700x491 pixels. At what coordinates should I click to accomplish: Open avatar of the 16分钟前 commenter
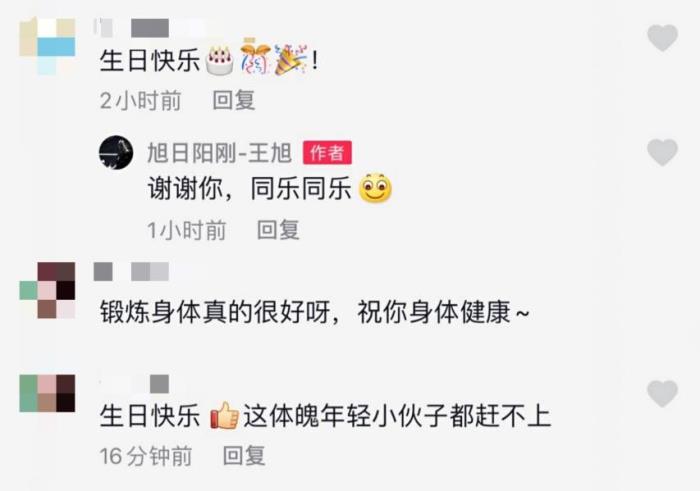(x=47, y=393)
